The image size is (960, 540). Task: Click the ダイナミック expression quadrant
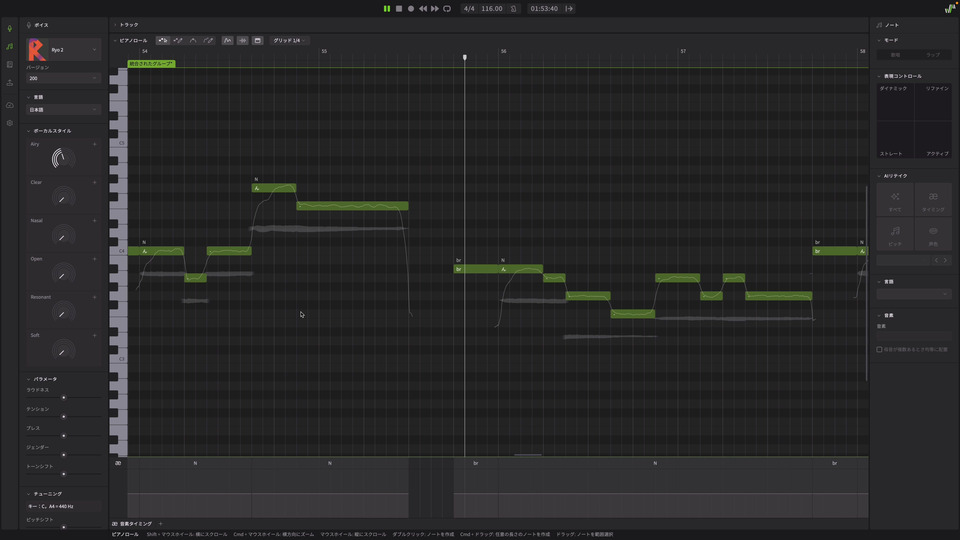click(x=895, y=101)
